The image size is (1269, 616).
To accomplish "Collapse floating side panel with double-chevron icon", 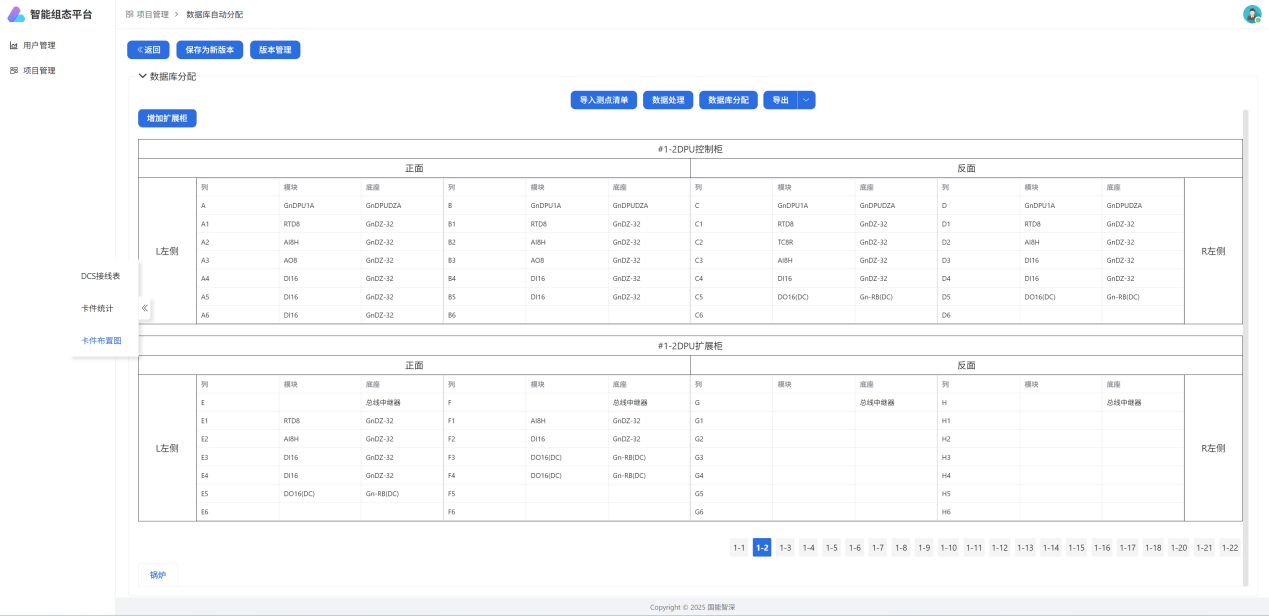I will (145, 308).
